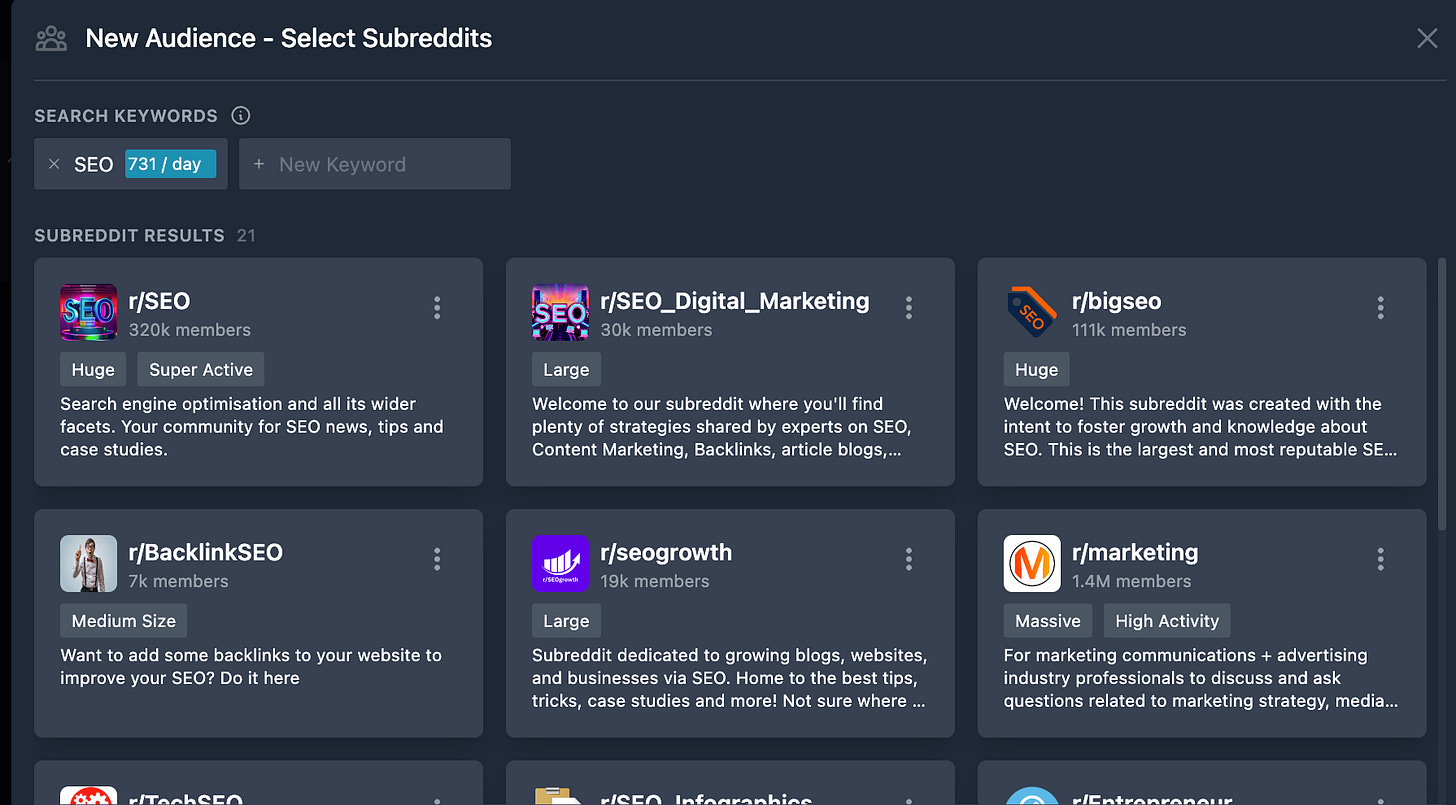Select the r/SEO subreddit title
1456x805 pixels.
[160, 301]
